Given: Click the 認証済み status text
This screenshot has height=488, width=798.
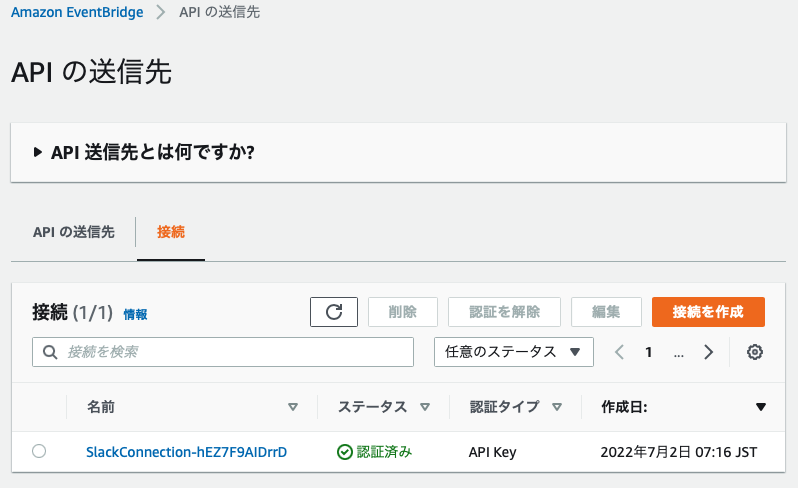Looking at the screenshot, I should (x=384, y=451).
